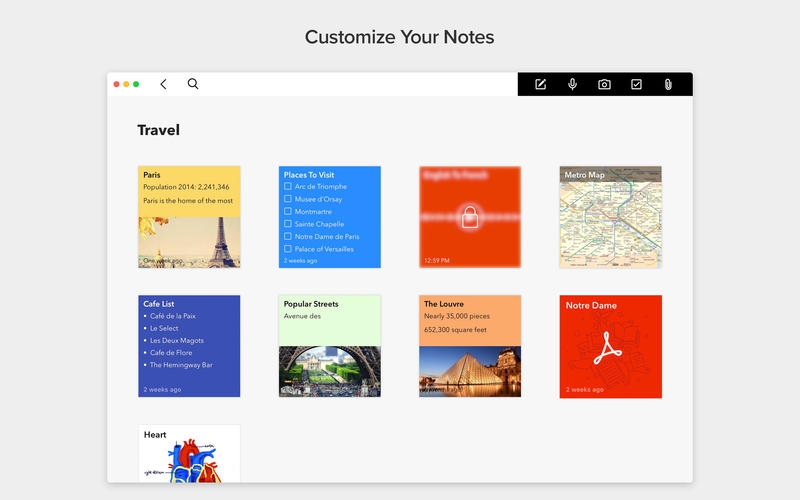Go back using the back arrow
The image size is (800, 500).
point(163,84)
